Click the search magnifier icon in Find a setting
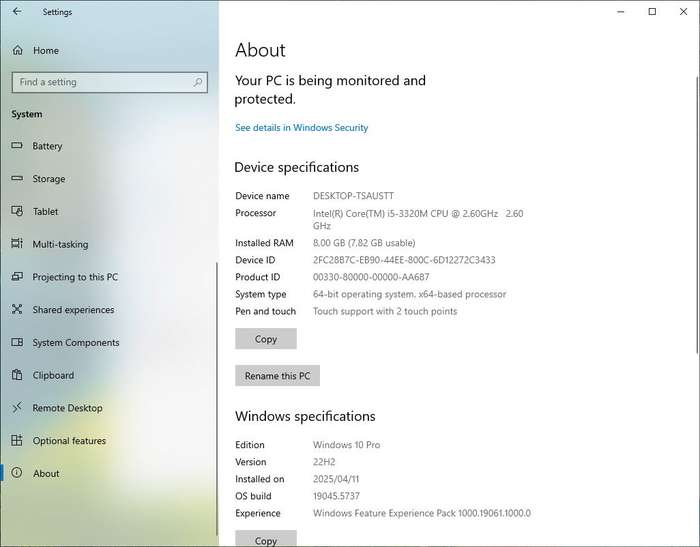The image size is (700, 547). tap(197, 82)
